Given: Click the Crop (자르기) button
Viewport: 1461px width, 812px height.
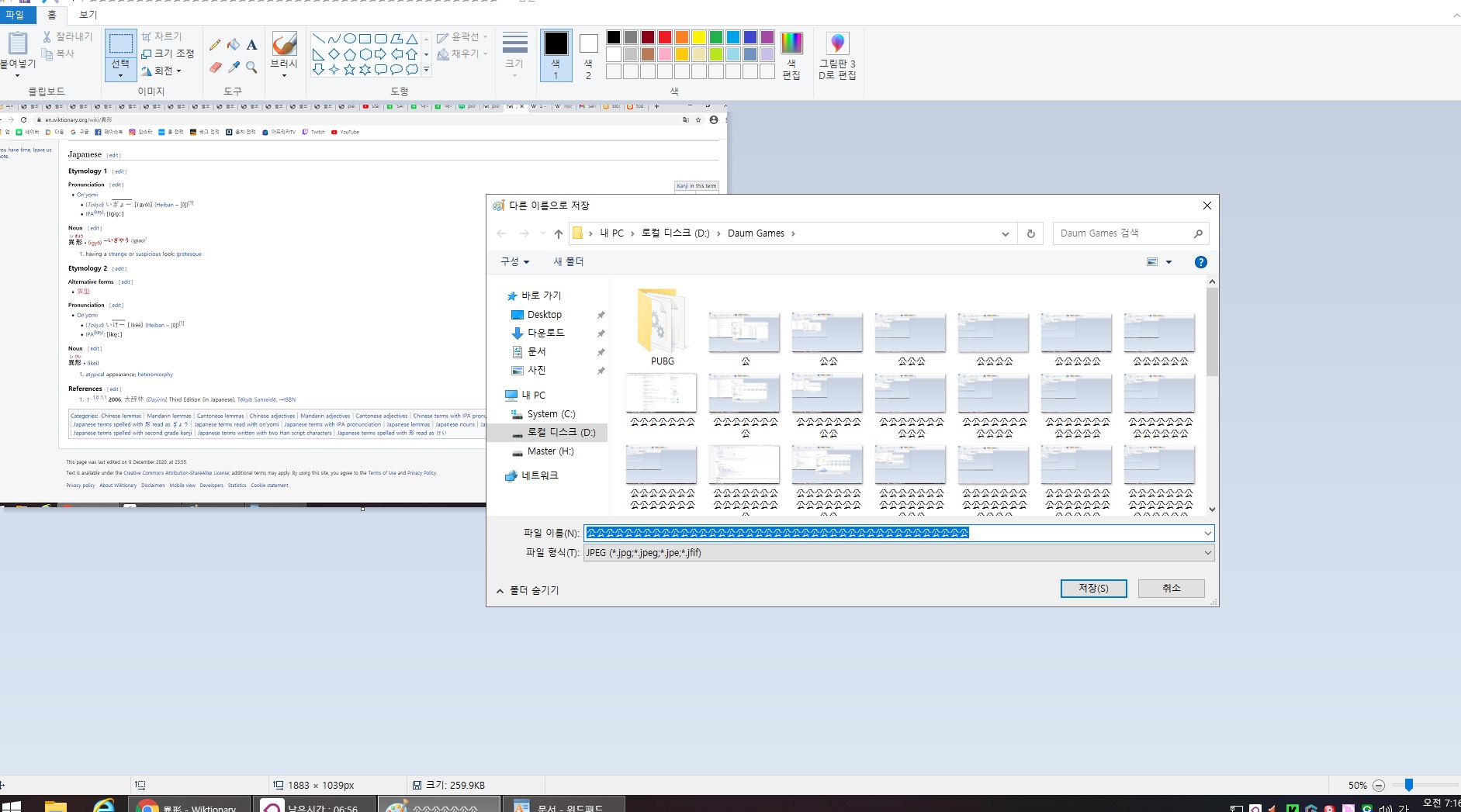Looking at the screenshot, I should 161,36.
